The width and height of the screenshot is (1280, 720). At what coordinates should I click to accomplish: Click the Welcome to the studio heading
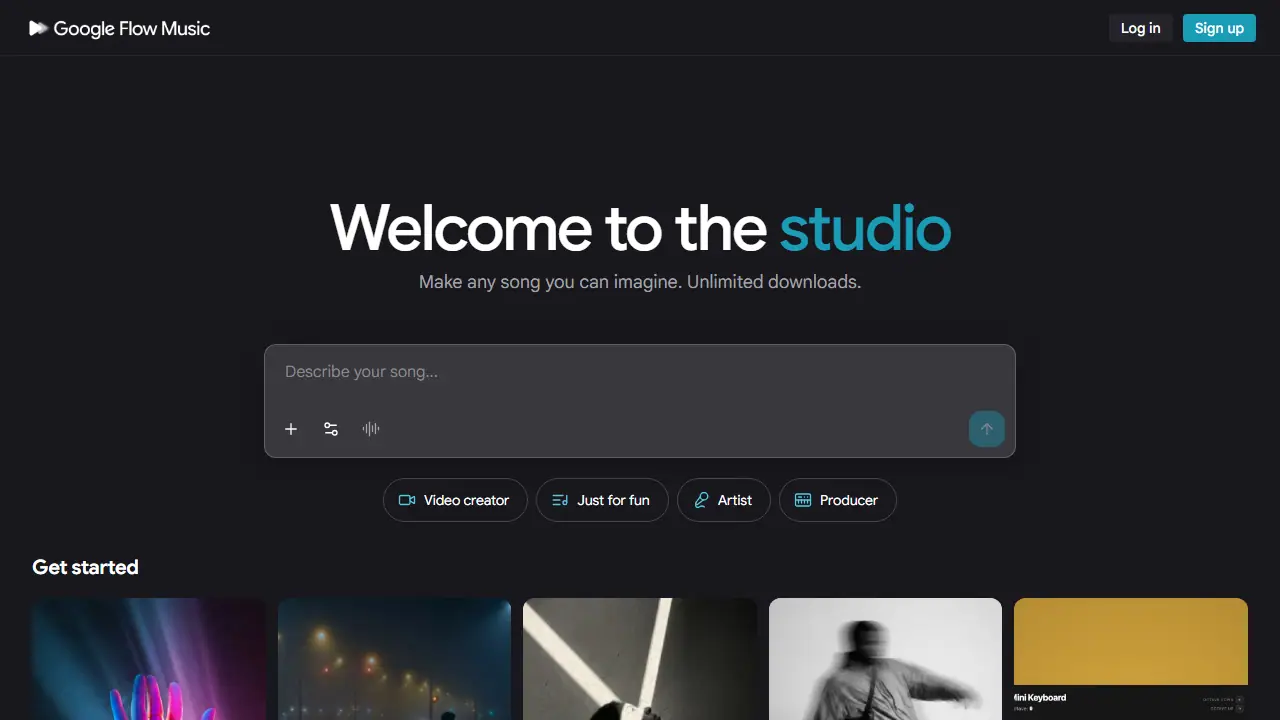point(640,227)
